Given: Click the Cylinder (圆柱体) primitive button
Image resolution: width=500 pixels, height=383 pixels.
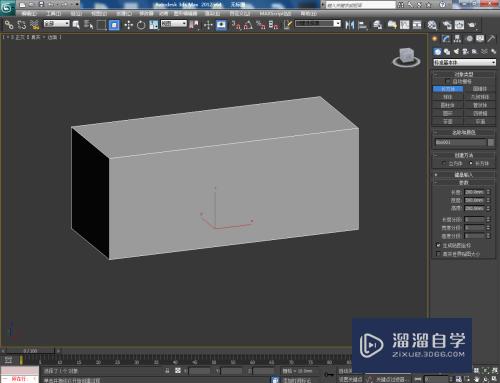Looking at the screenshot, I should (x=448, y=105).
